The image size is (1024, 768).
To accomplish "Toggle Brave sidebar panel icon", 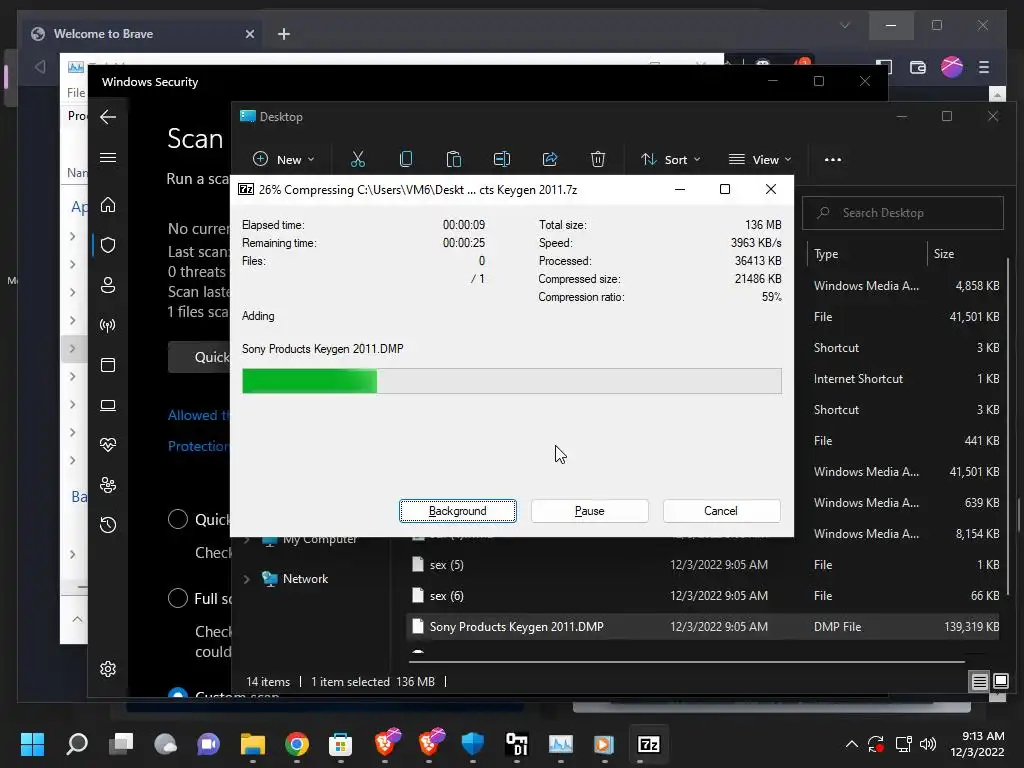I will coord(884,67).
